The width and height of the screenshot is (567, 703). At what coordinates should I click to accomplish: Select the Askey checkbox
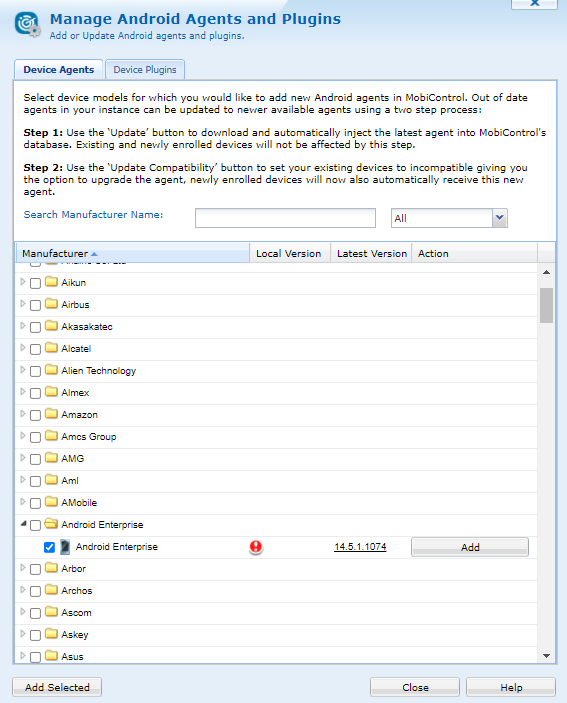point(35,635)
